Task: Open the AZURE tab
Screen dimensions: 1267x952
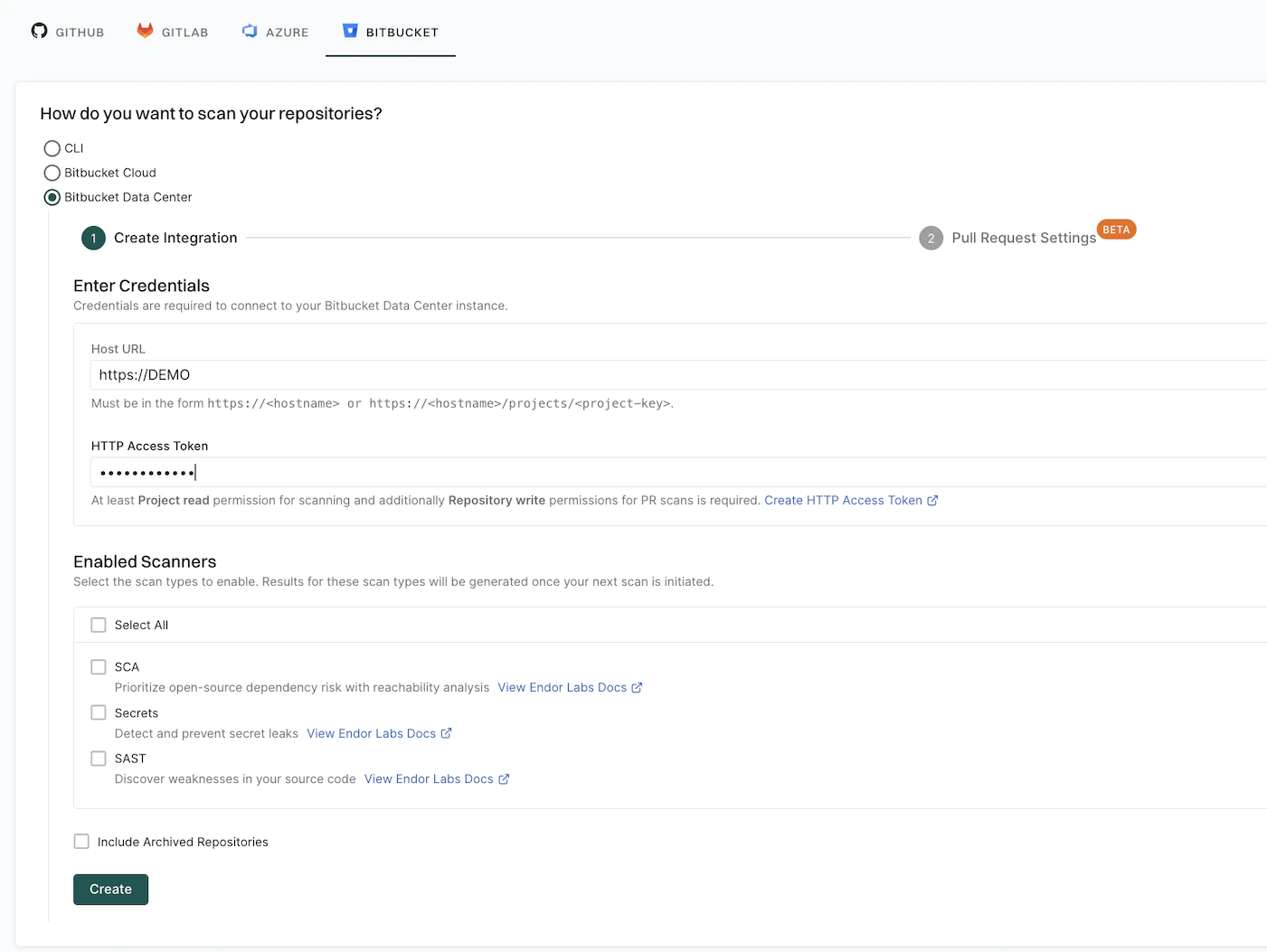Action: tap(275, 32)
